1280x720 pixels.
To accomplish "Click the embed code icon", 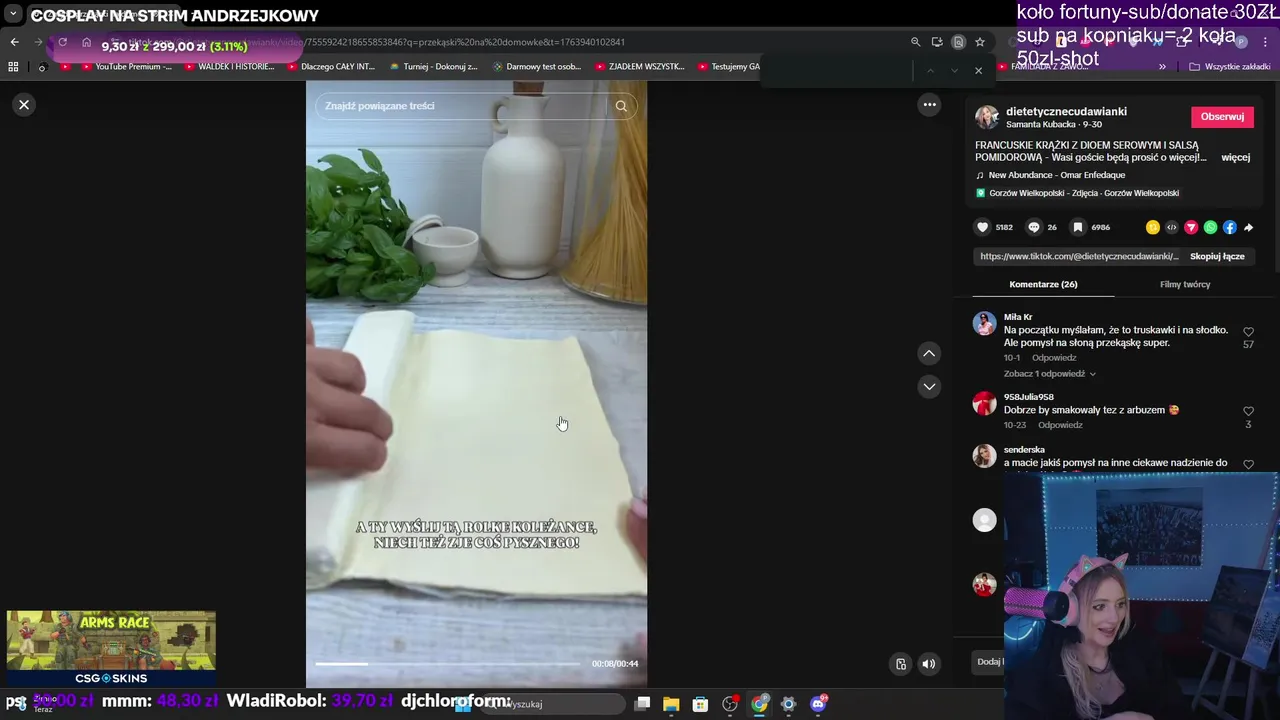I will pos(1172,227).
